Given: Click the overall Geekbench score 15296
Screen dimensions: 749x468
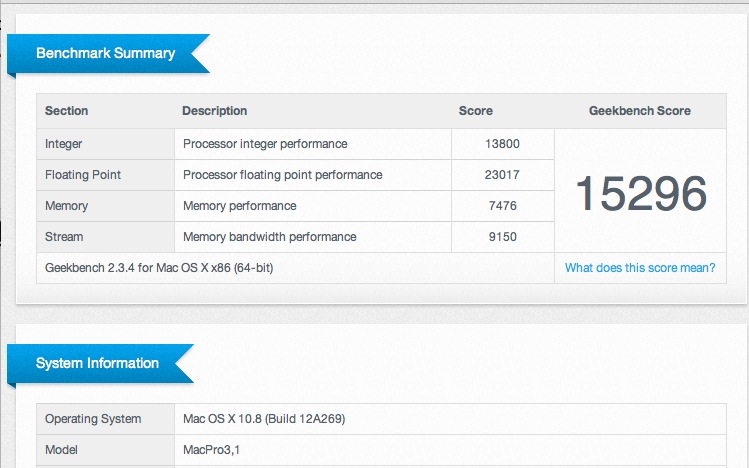Looking at the screenshot, I should point(641,193).
